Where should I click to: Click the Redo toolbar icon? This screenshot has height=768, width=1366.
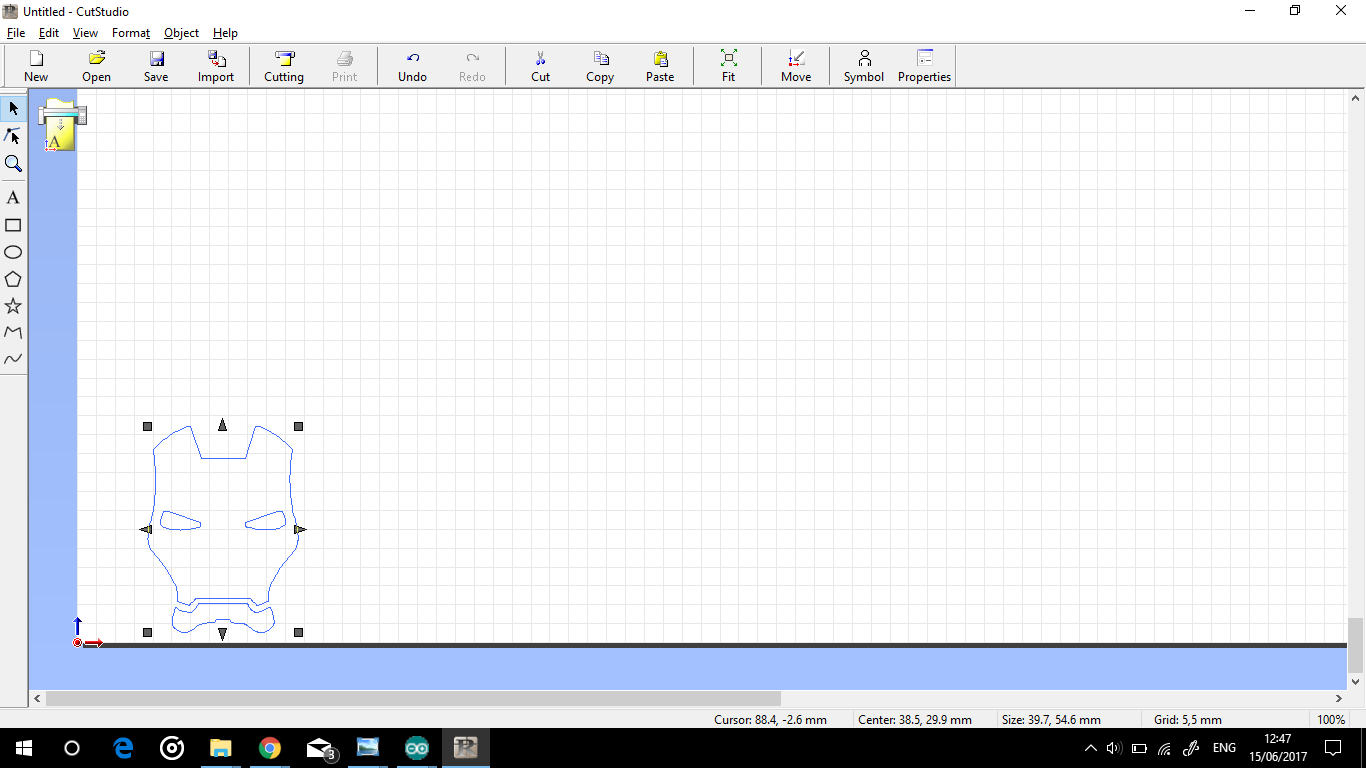point(472,66)
